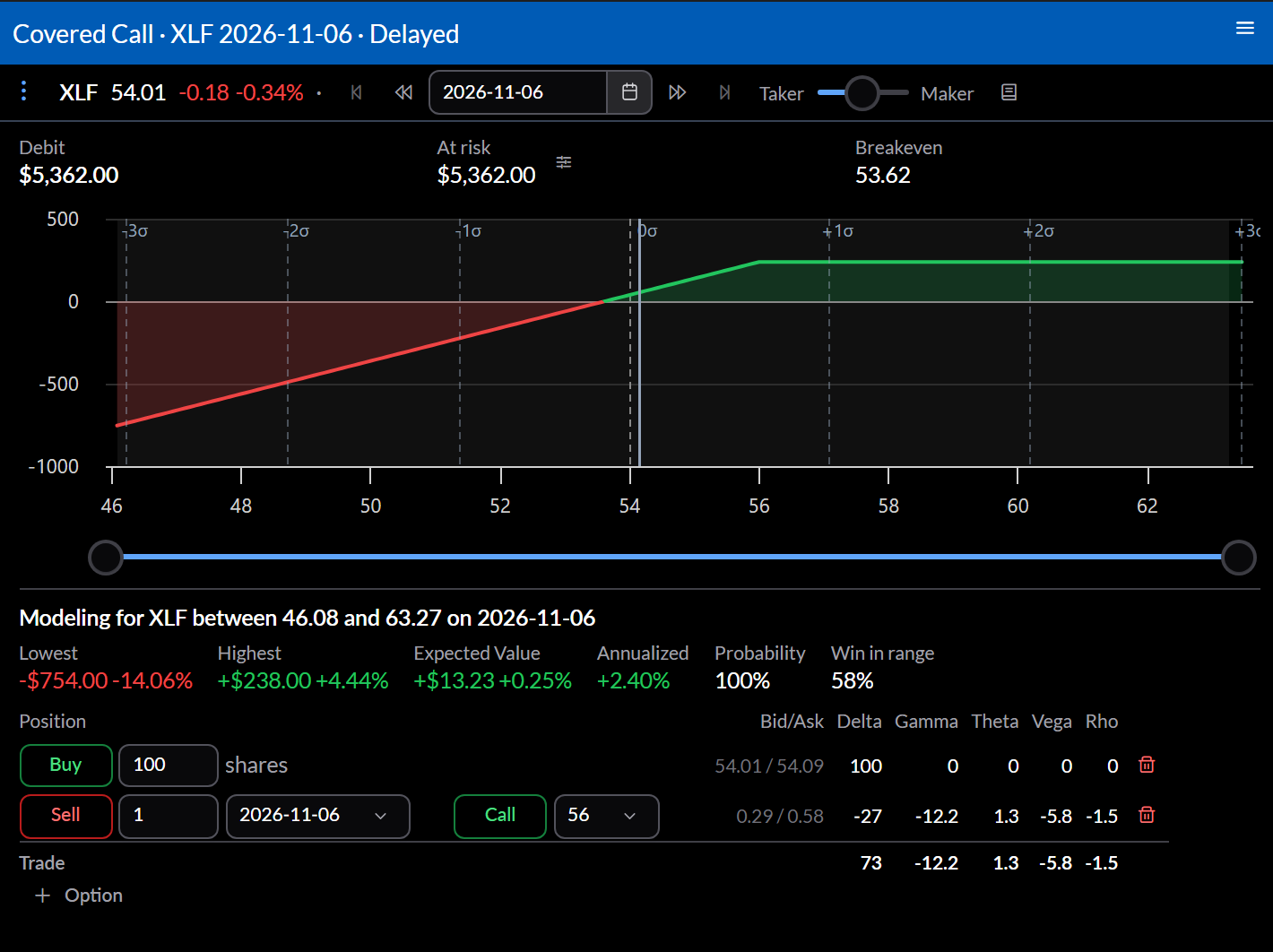The image size is (1273, 952).
Task: Adjust the Taker to Maker slider
Action: pos(862,92)
